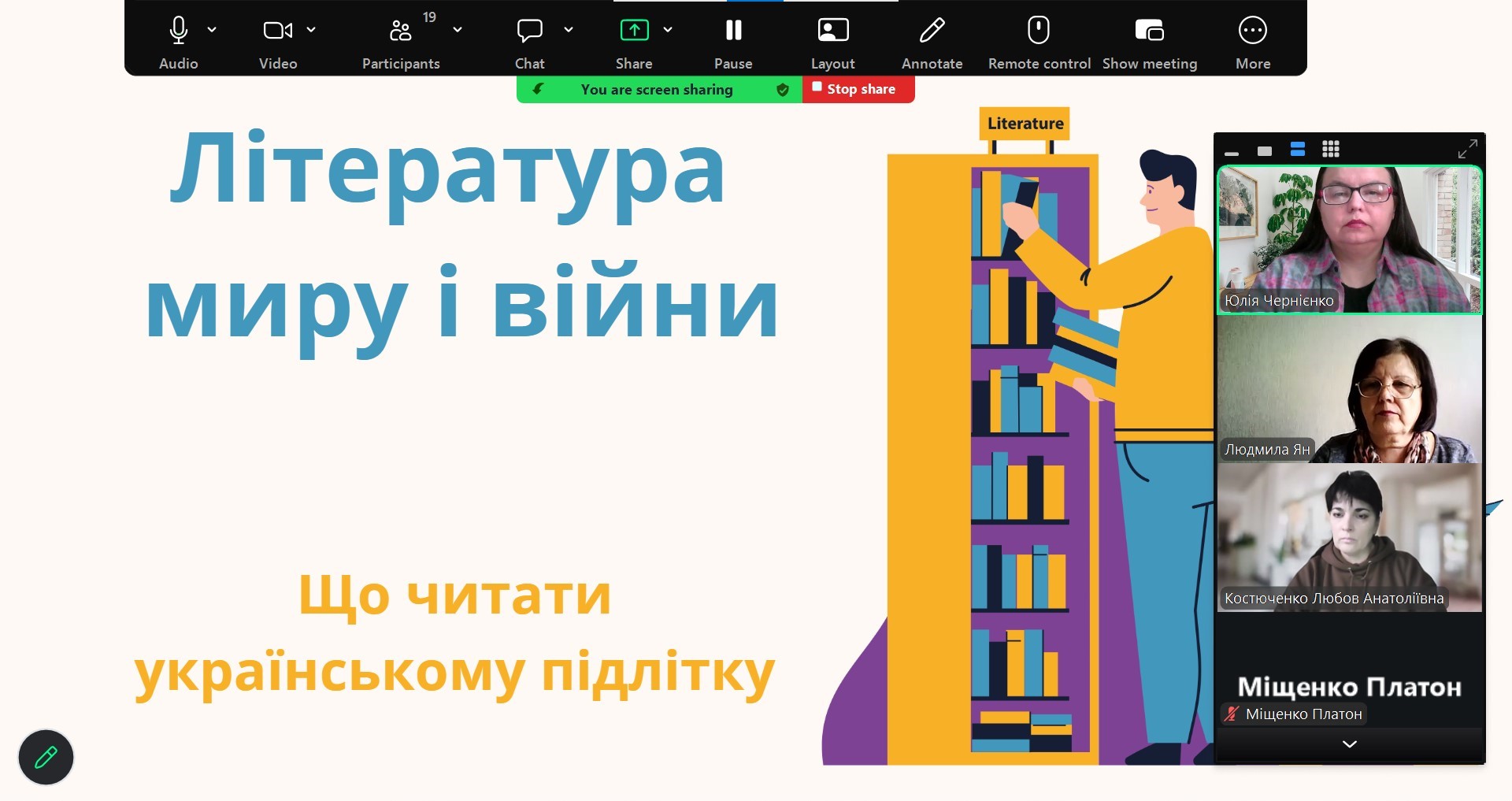
Task: Switch video panel to grid view
Action: click(1331, 150)
